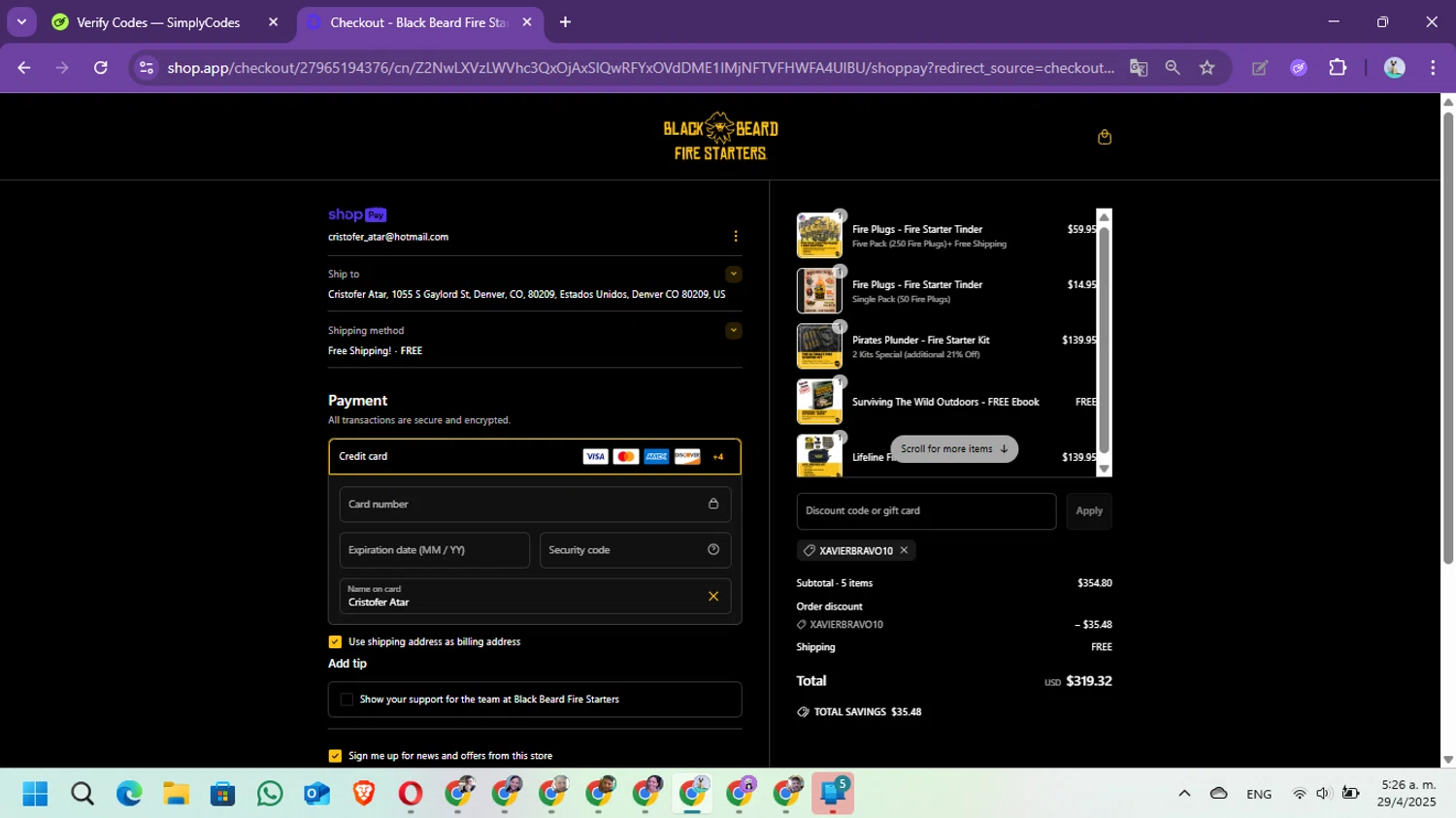This screenshot has height=818, width=1456.
Task: Click the security code help question icon
Action: pyautogui.click(x=713, y=549)
